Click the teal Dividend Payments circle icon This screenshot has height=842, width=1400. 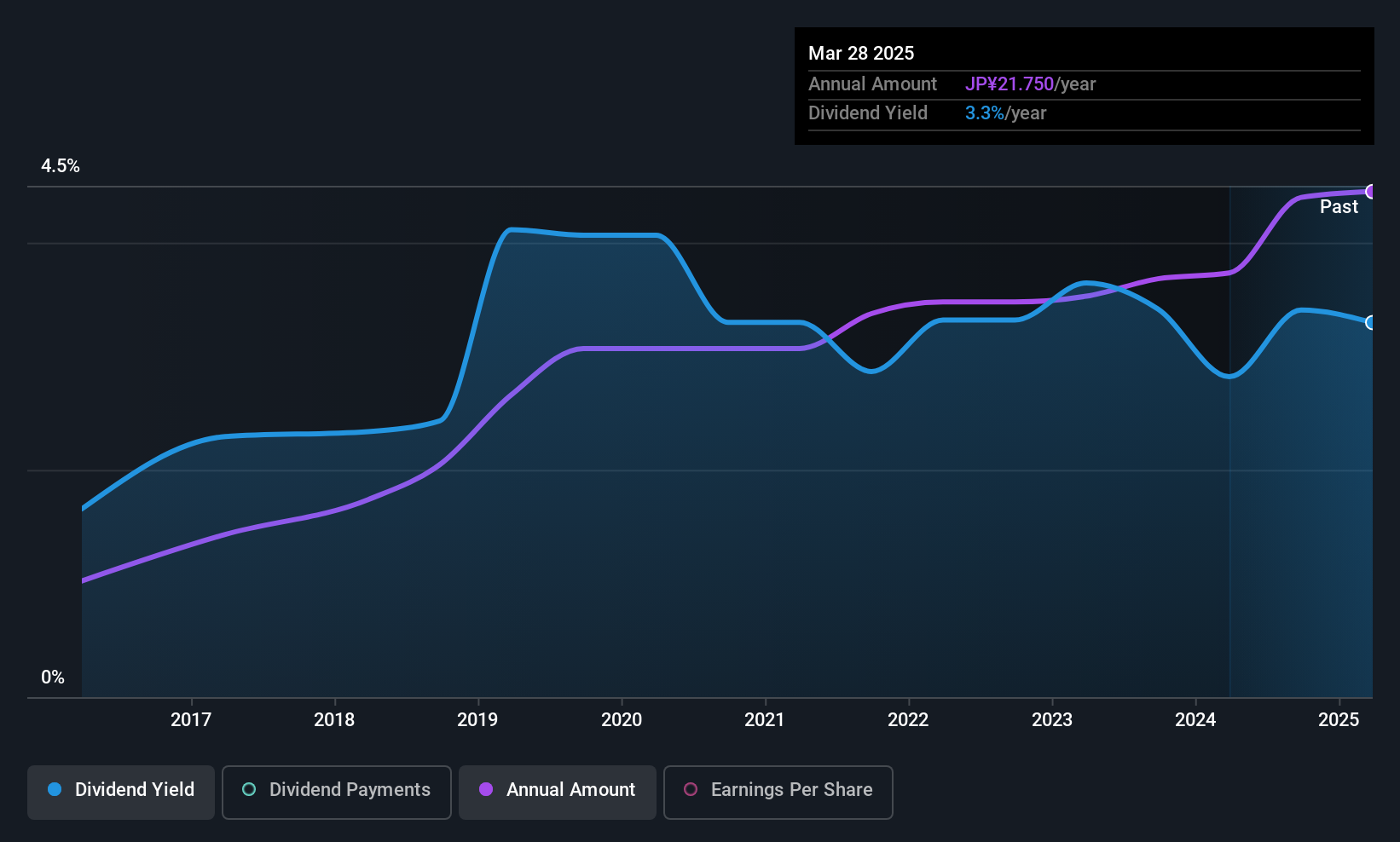tap(249, 789)
